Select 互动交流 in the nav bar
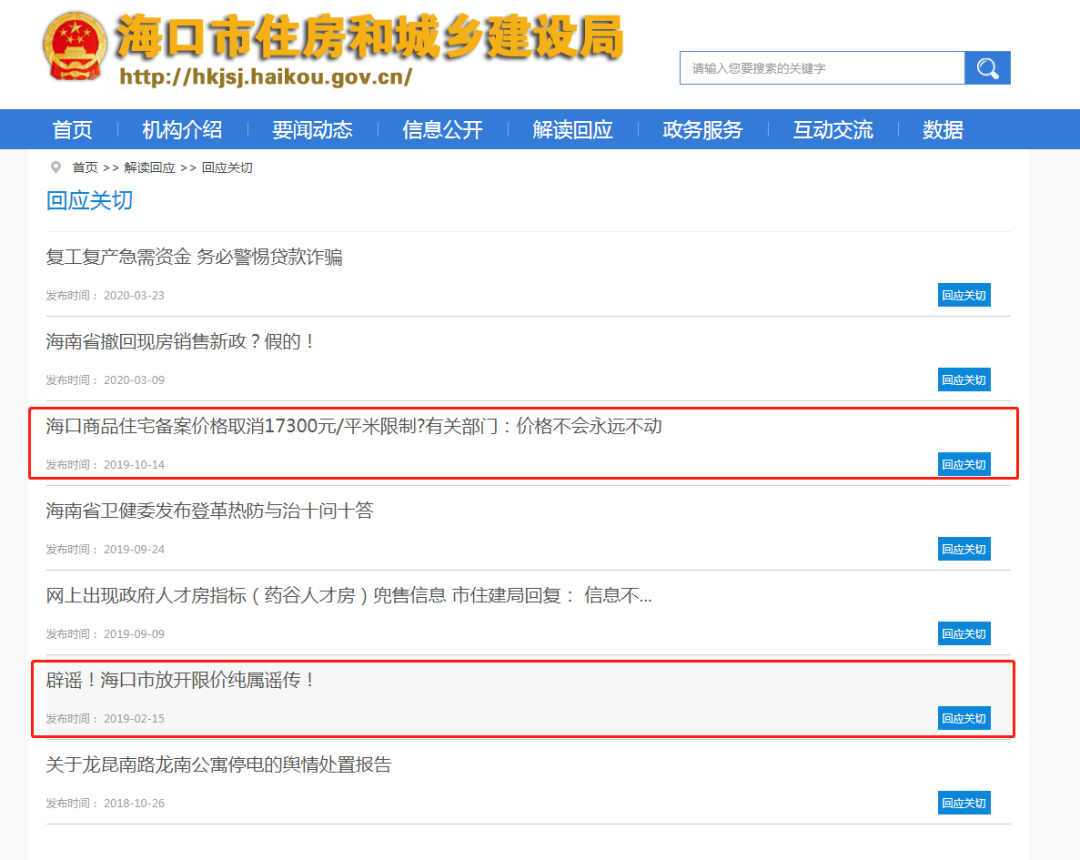Viewport: 1080px width, 860px height. [x=833, y=129]
